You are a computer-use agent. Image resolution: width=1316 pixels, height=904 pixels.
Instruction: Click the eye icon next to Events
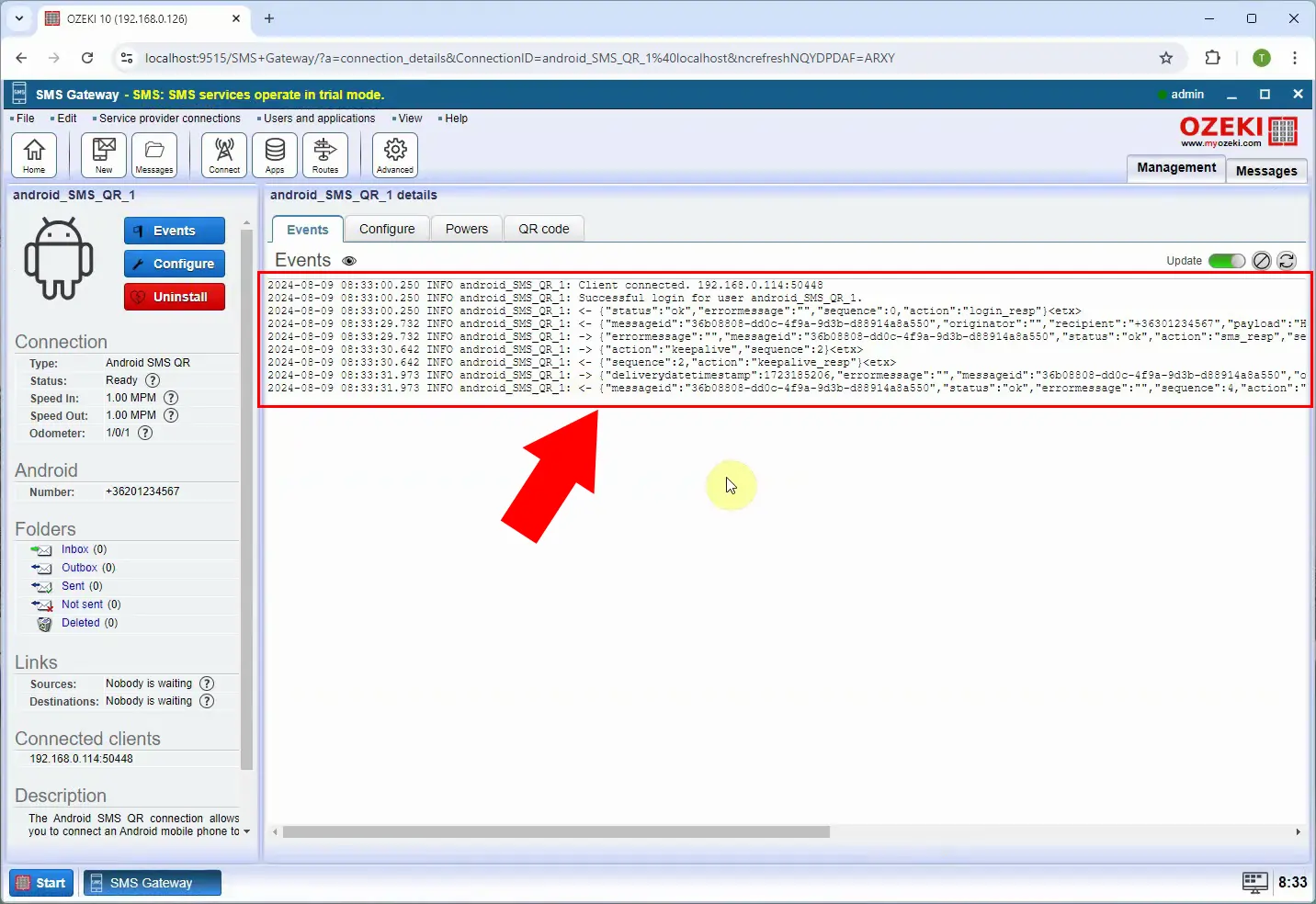(349, 261)
